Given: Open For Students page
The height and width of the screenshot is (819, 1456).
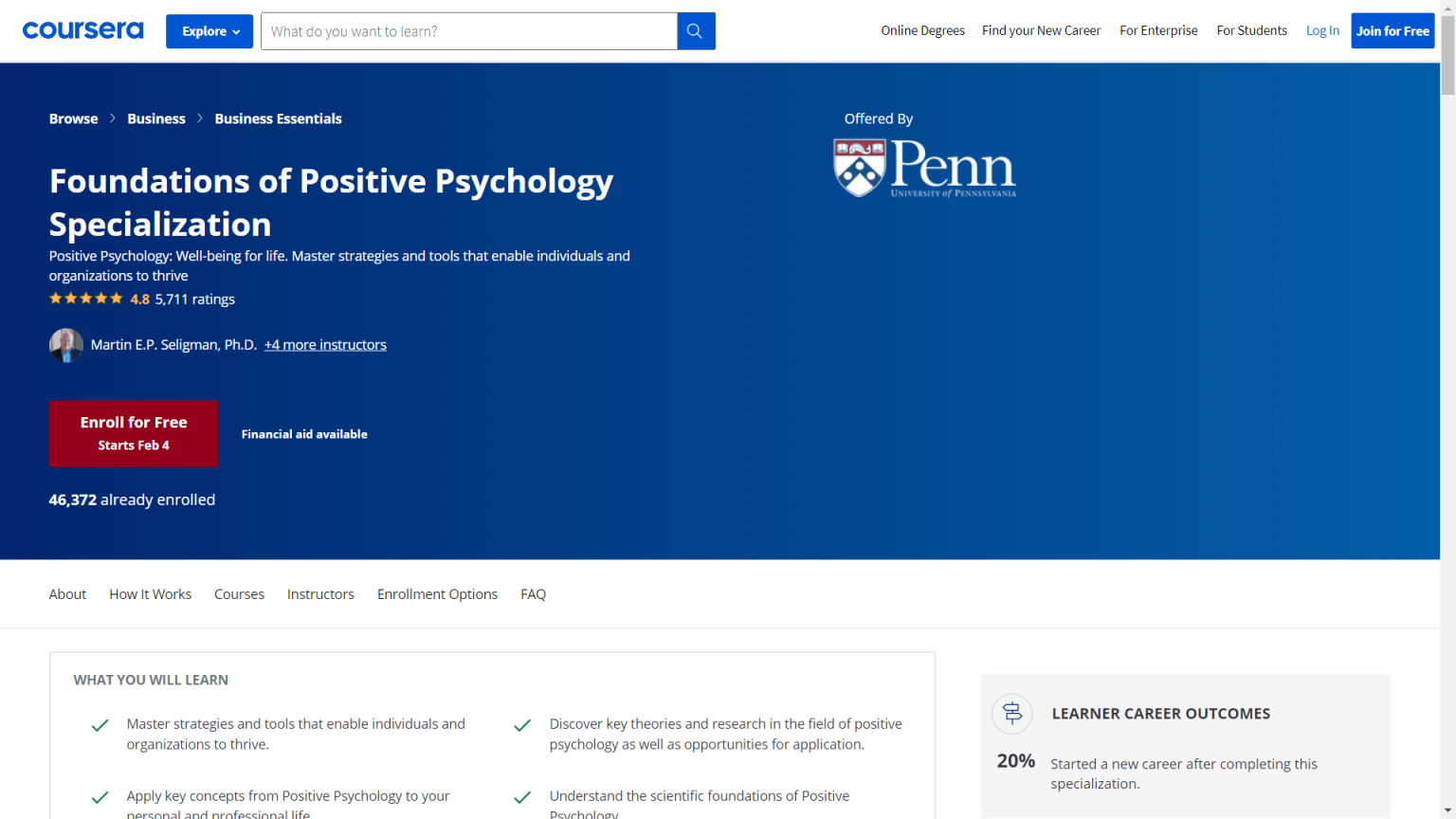Looking at the screenshot, I should click(1251, 30).
